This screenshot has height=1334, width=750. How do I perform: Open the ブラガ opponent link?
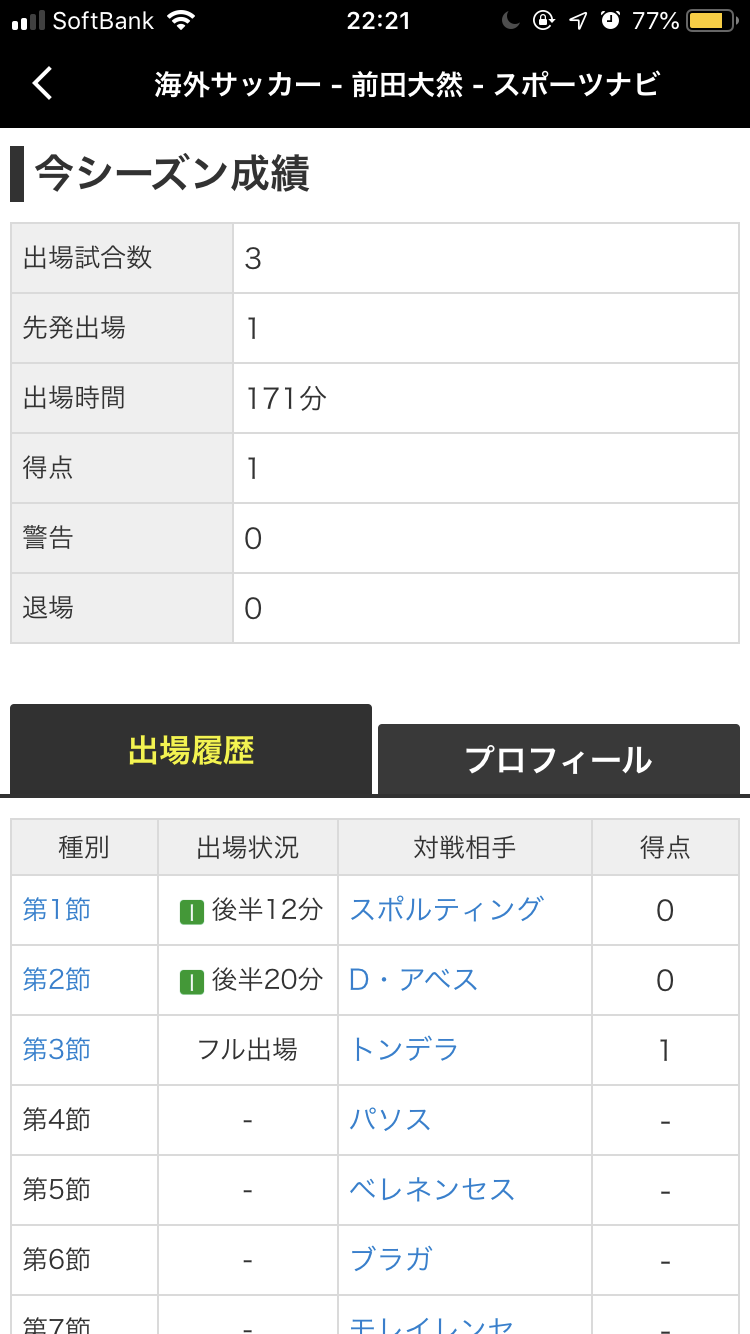[390, 1259]
